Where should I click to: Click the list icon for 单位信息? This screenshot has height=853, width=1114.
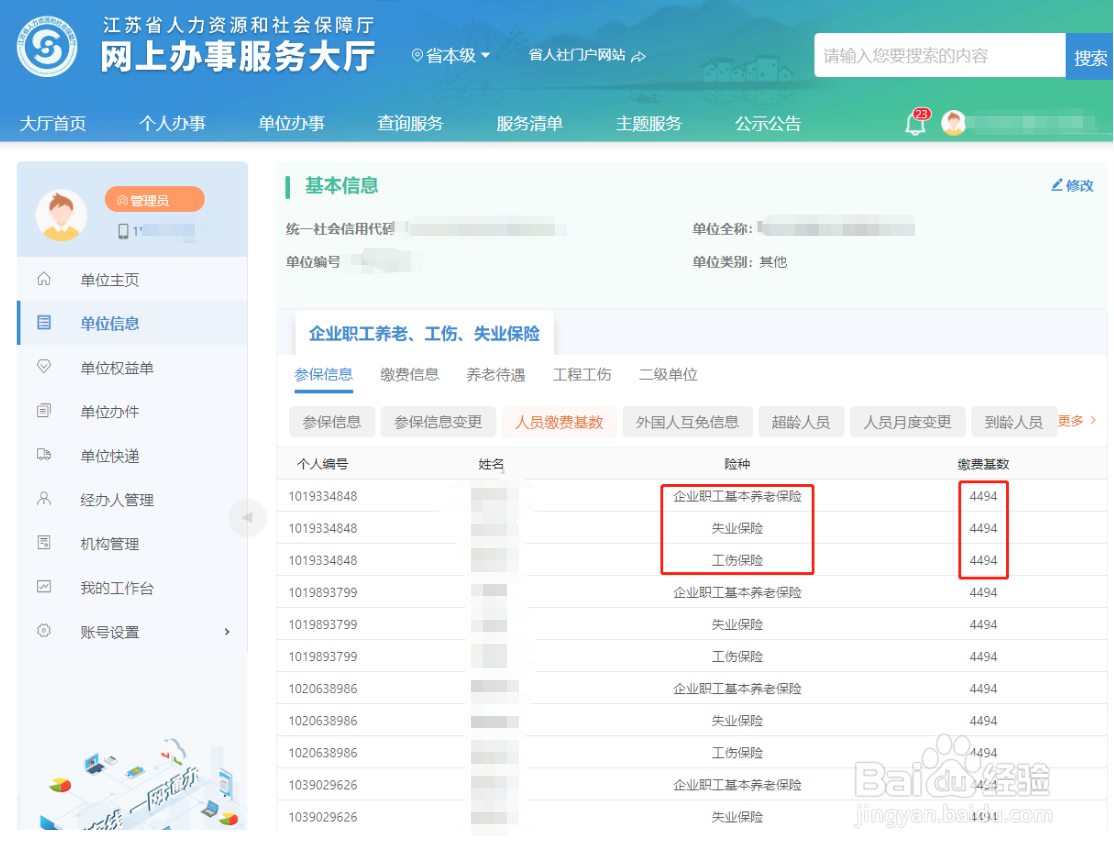pyautogui.click(x=44, y=323)
